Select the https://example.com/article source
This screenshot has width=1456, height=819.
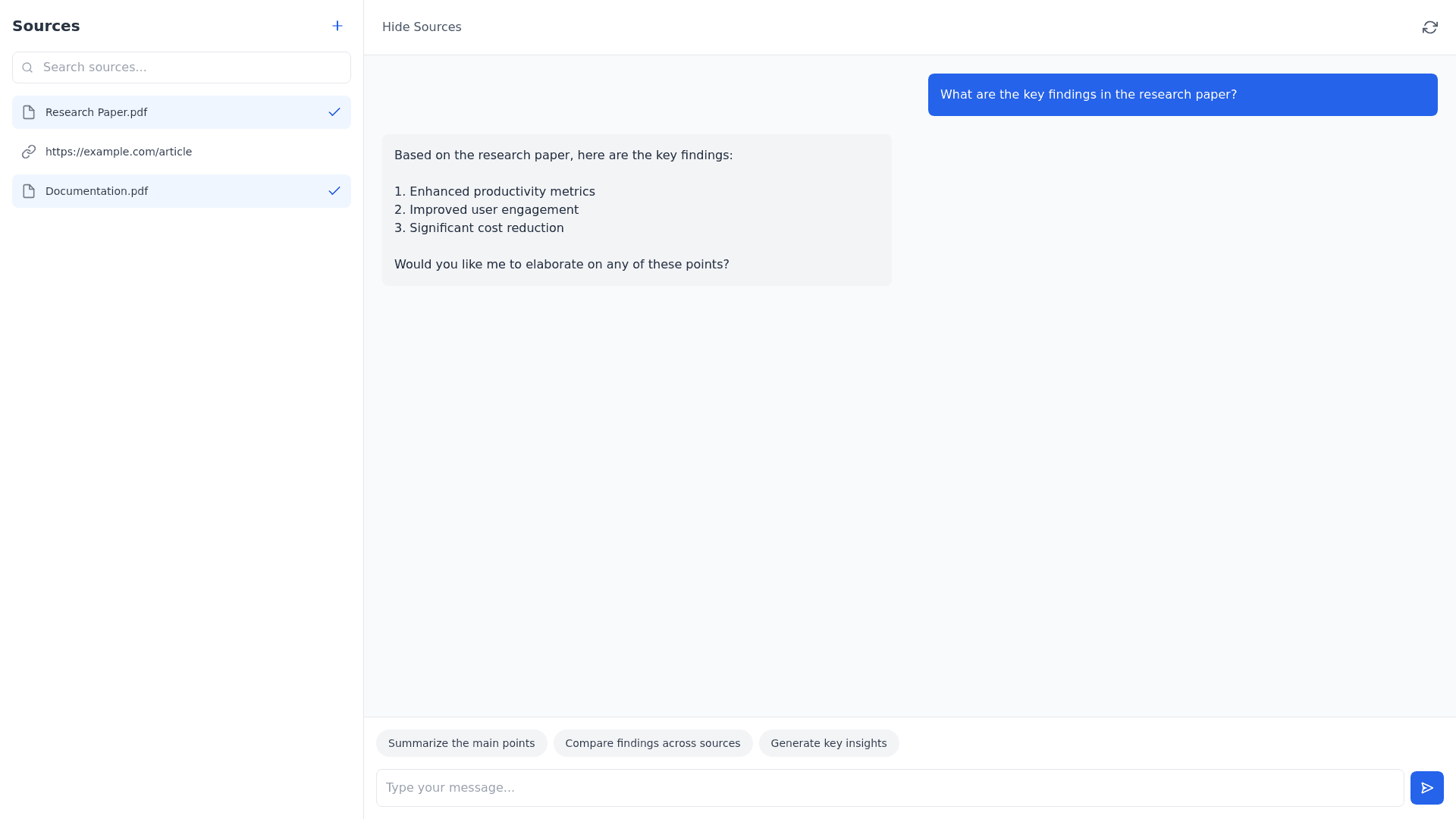tap(118, 152)
